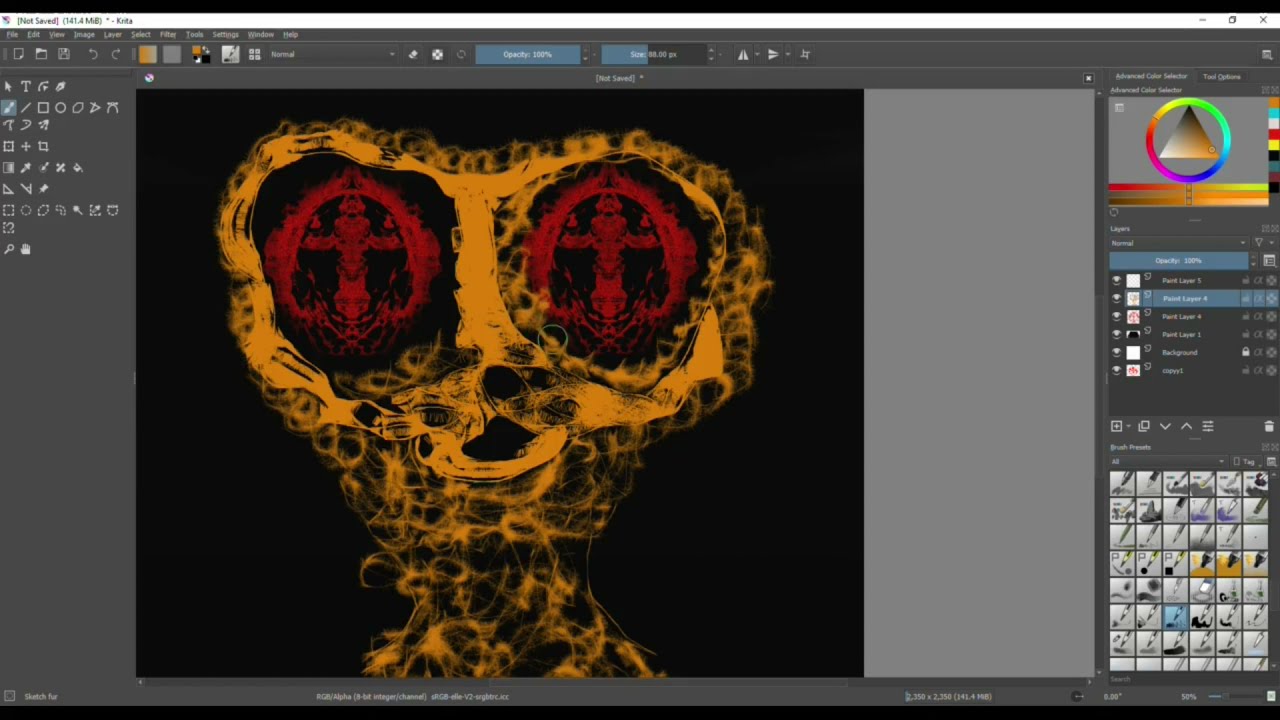Select the Color Picker eyedropper tool
Image resolution: width=1280 pixels, height=720 pixels.
26,168
